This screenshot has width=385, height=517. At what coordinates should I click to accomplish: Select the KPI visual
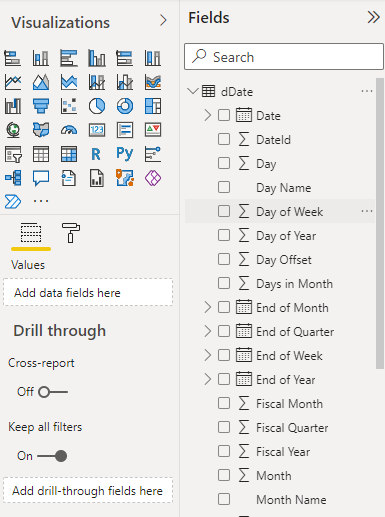pyautogui.click(x=153, y=130)
